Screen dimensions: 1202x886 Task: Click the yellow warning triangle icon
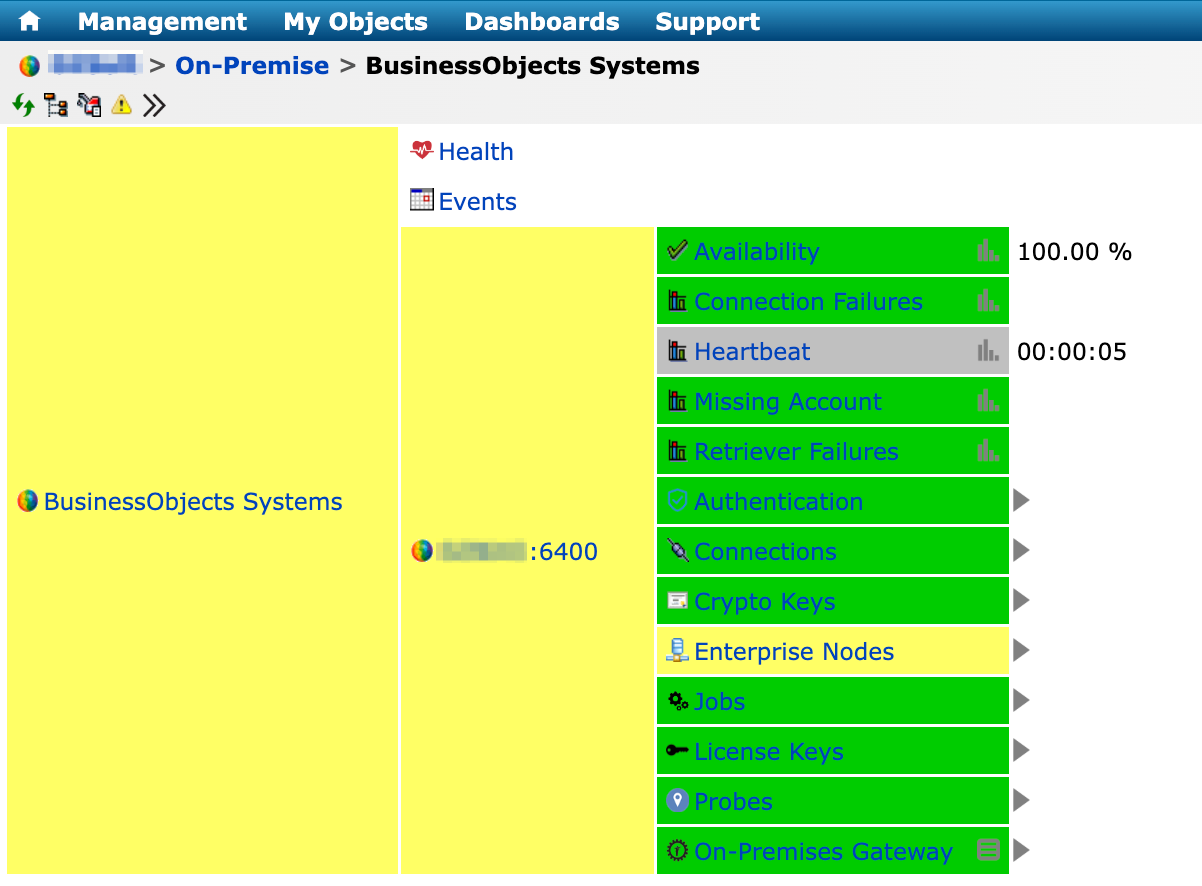click(121, 104)
